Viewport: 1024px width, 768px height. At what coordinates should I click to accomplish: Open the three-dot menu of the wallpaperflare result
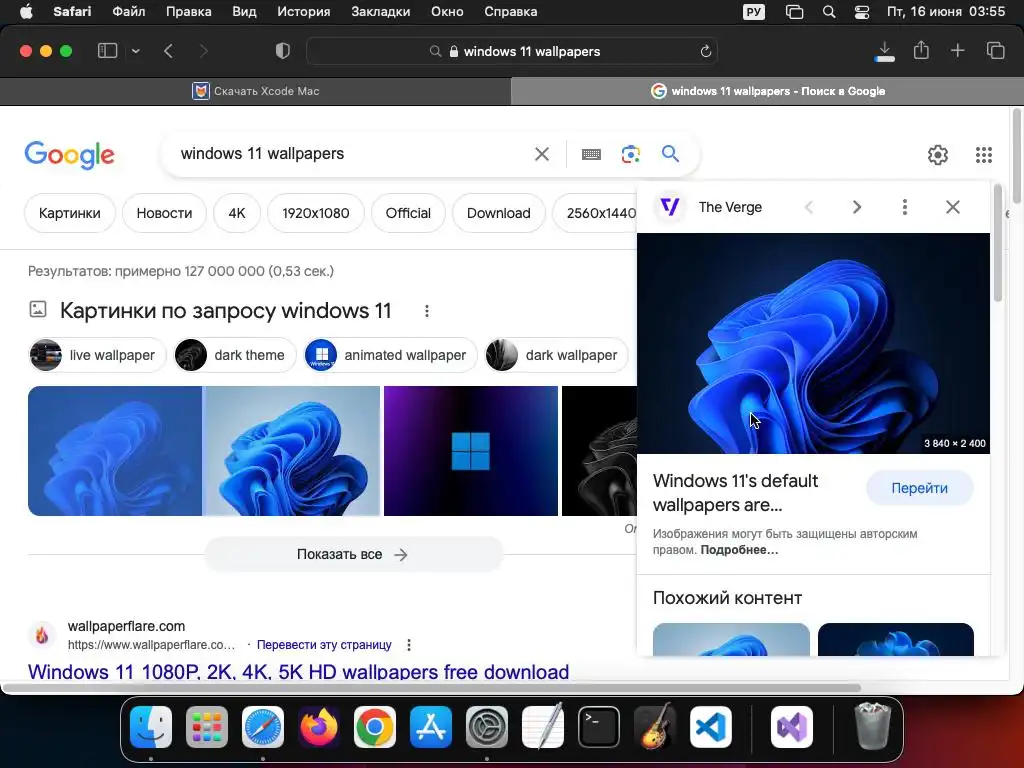click(x=409, y=645)
